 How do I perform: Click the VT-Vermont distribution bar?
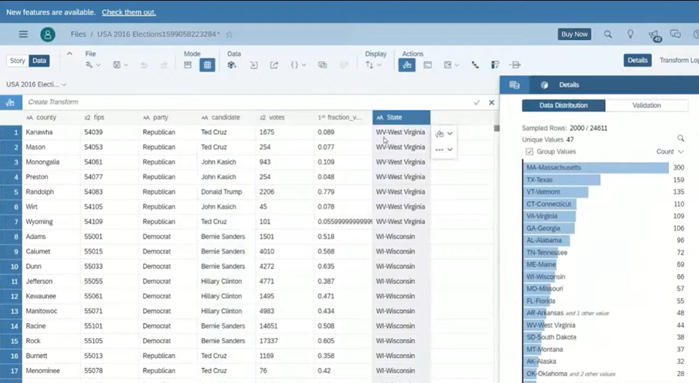(555, 192)
